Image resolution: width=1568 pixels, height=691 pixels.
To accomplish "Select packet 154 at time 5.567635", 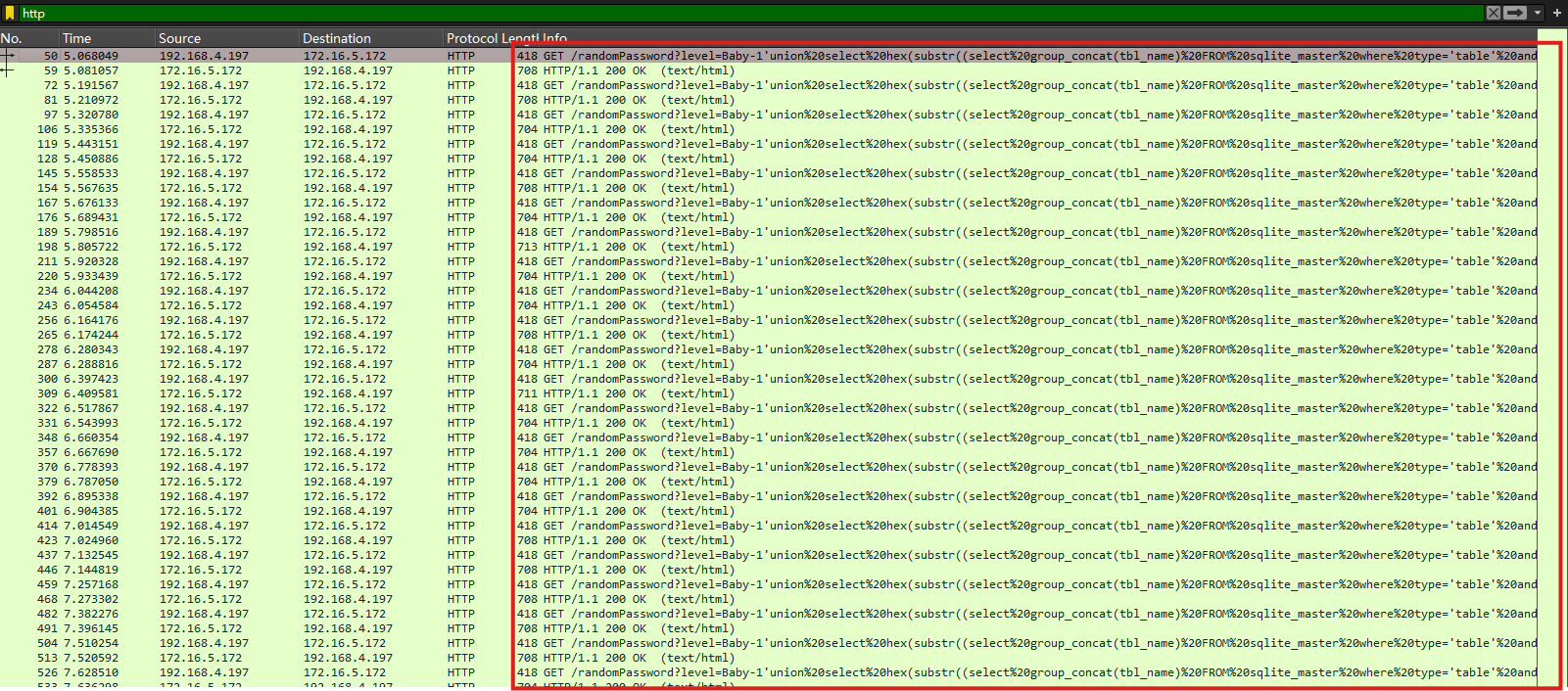I will click(x=769, y=188).
